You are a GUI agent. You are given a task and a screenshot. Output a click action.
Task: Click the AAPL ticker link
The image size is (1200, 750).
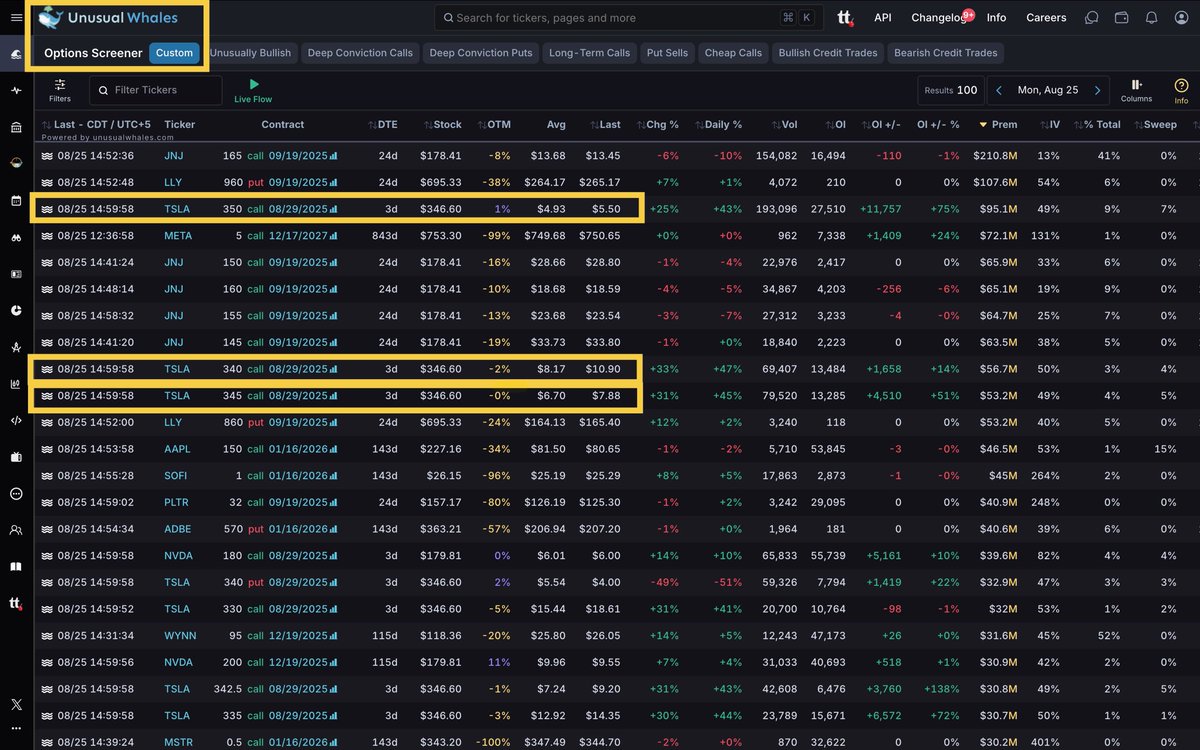point(178,449)
